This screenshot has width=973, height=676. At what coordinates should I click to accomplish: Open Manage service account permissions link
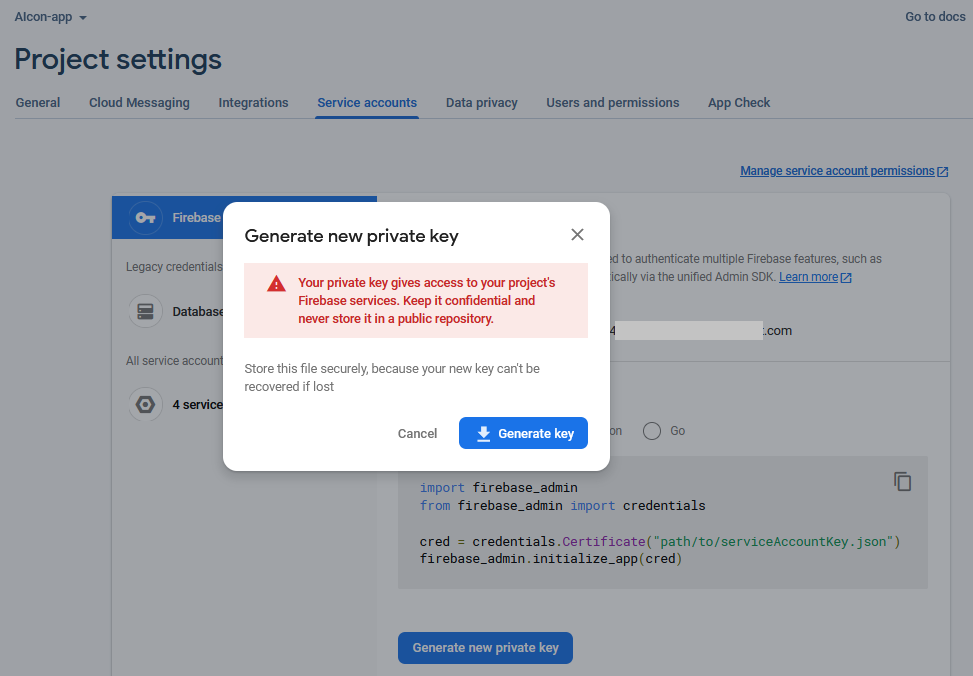coord(836,171)
